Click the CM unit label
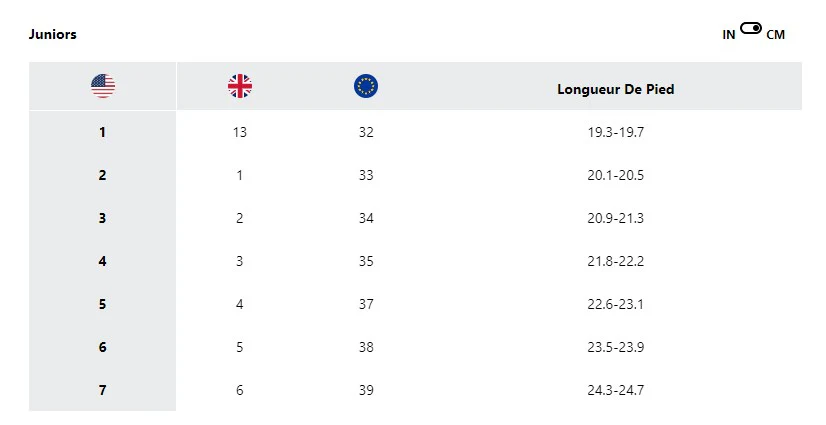The height and width of the screenshot is (425, 826). [x=775, y=35]
